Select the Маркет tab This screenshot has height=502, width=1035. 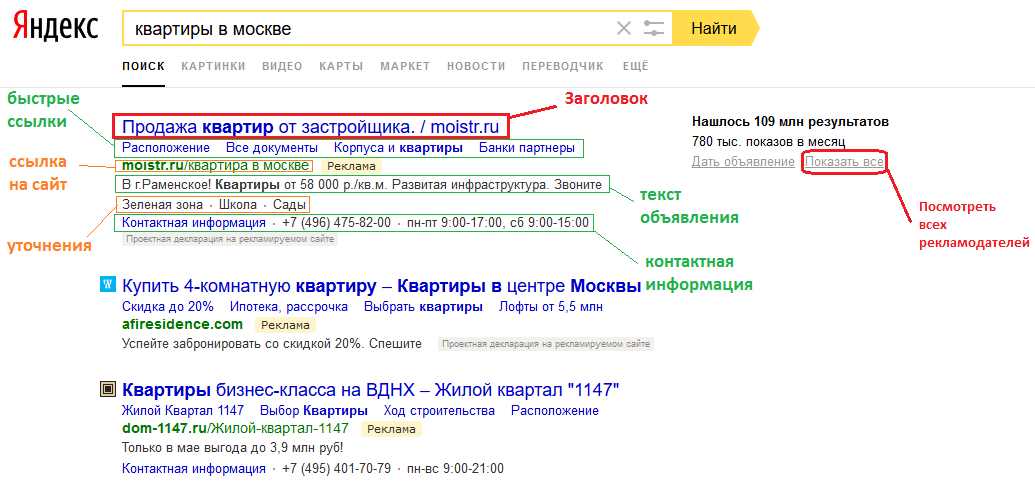pyautogui.click(x=405, y=66)
